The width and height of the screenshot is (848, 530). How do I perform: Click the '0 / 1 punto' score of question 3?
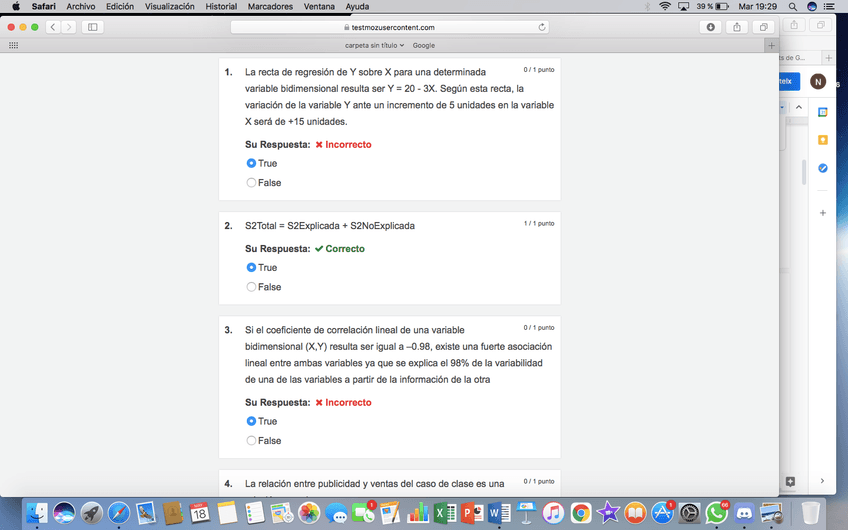point(539,328)
